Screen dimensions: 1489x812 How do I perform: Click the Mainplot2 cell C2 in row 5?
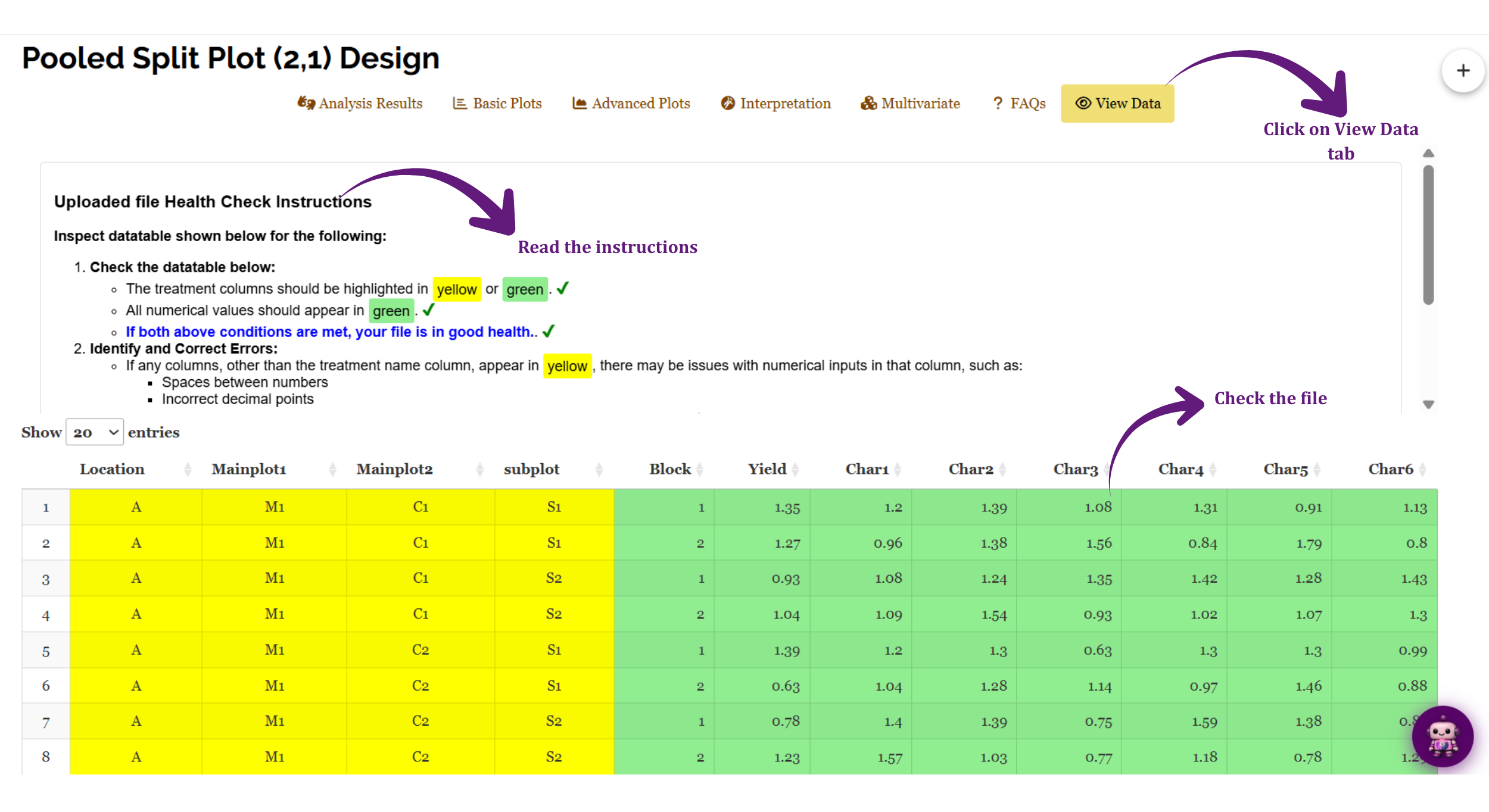[x=420, y=650]
